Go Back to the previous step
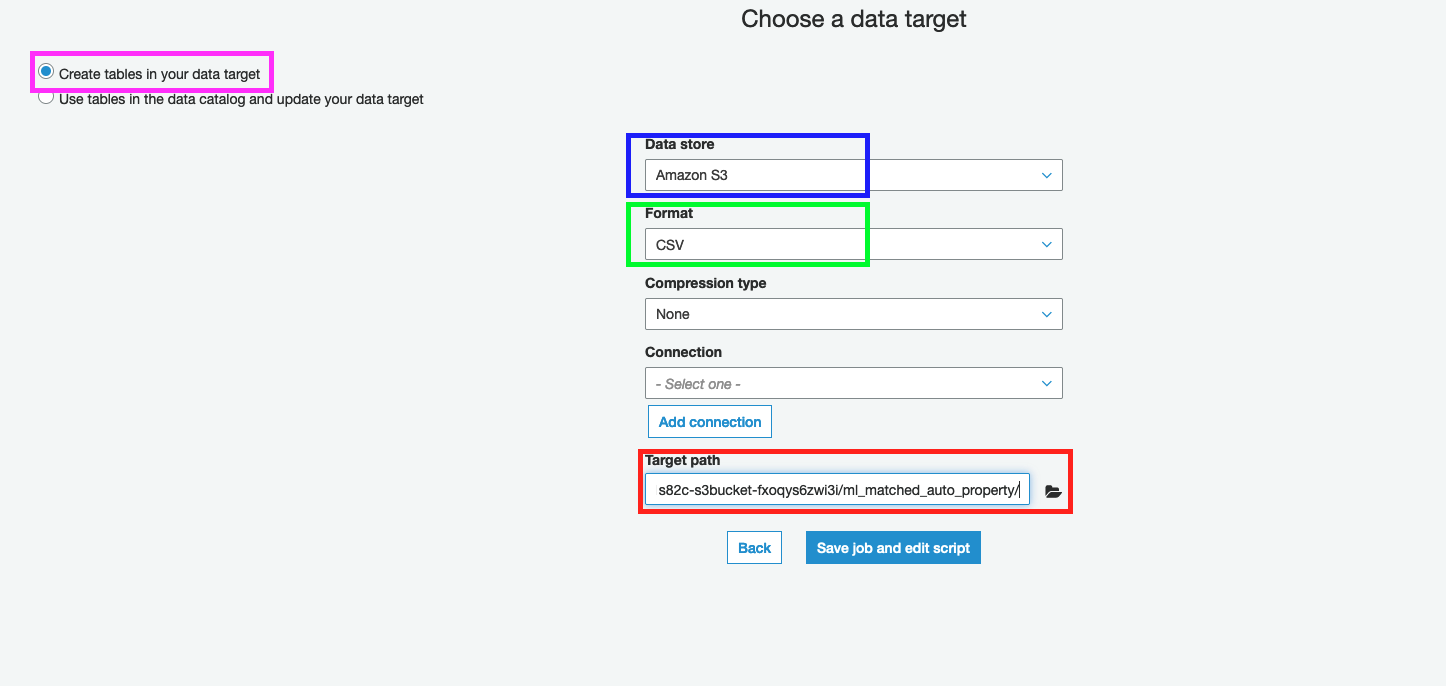 [x=754, y=547]
